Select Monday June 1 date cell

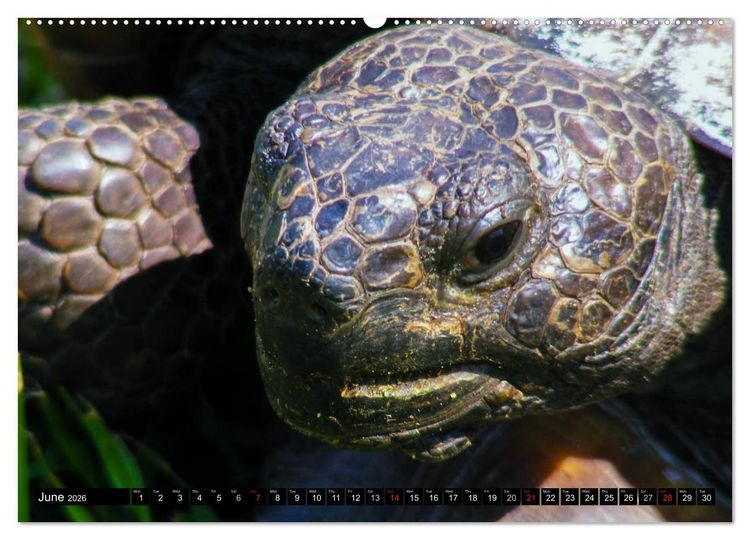(141, 496)
